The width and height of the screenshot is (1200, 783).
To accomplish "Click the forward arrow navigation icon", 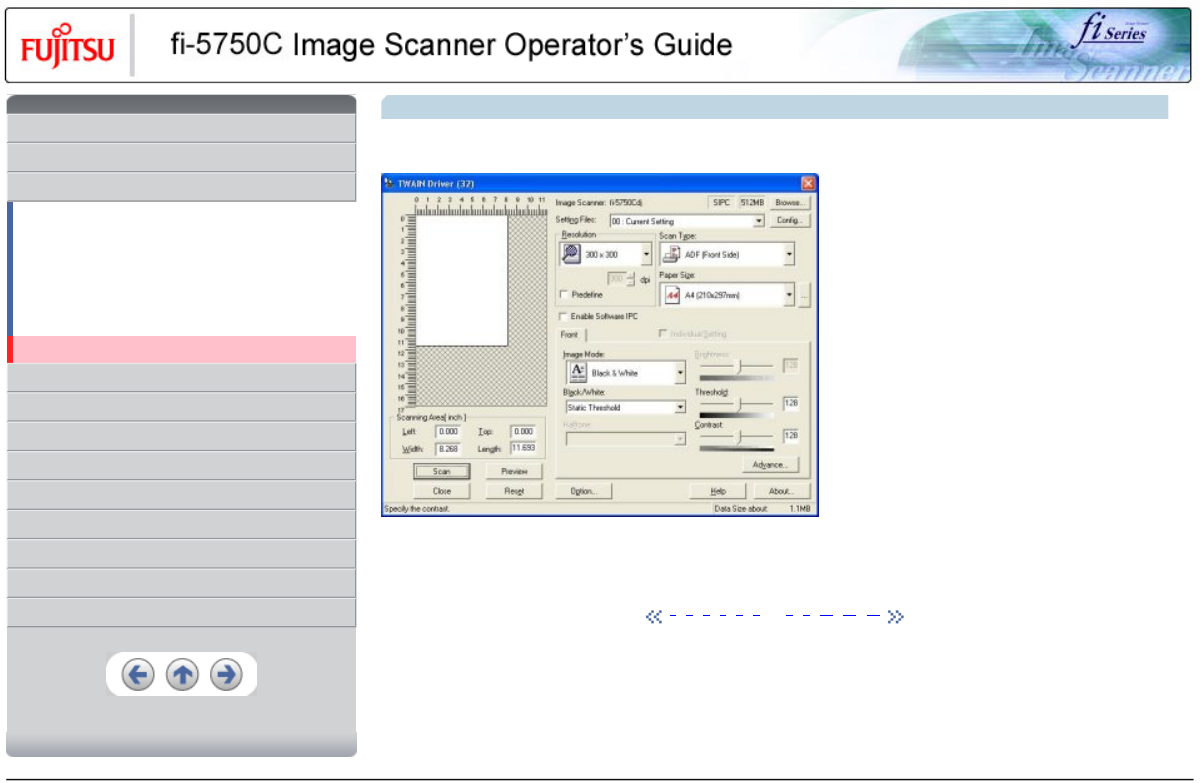I will click(x=226, y=675).
